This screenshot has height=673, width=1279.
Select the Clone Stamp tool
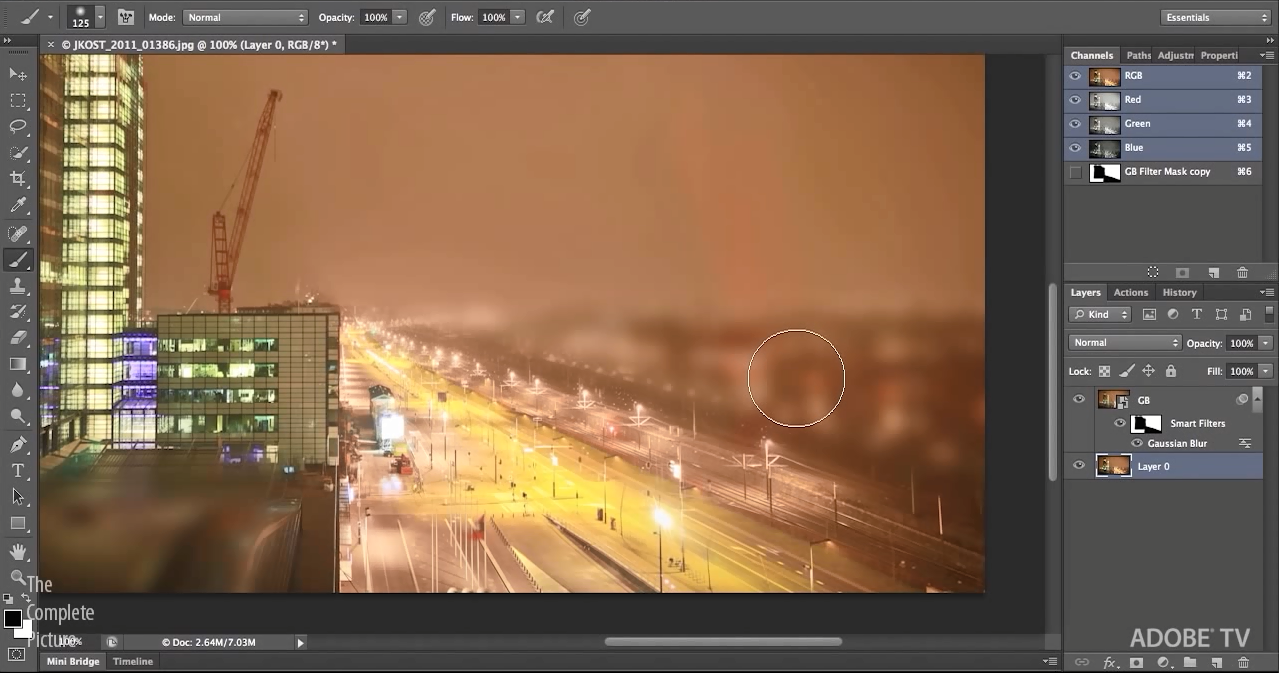(18, 286)
